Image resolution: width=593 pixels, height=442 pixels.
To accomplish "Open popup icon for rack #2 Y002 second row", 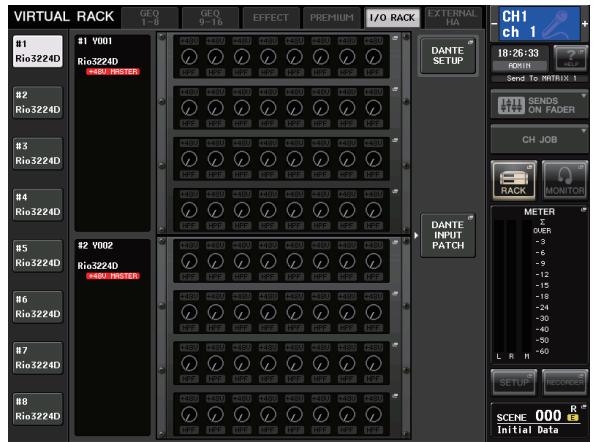I will click(x=395, y=293).
